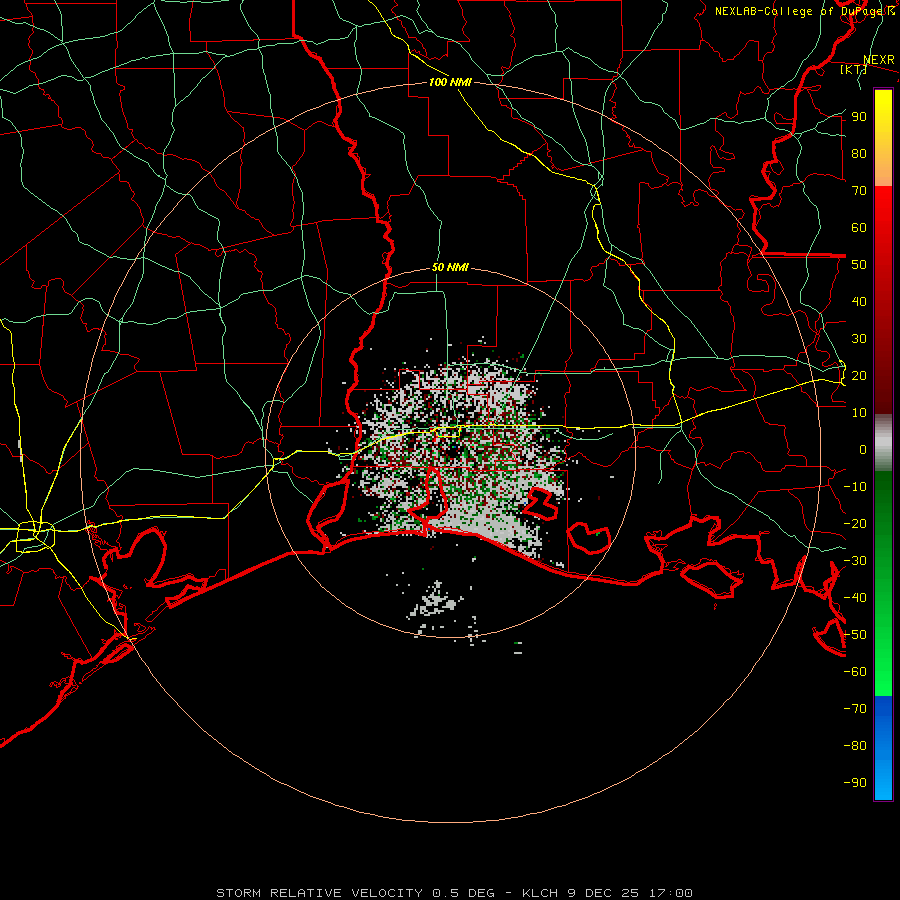Viewport: 900px width, 900px height.
Task: Click the offshore gray radar echo cluster
Action: pyautogui.click(x=435, y=601)
